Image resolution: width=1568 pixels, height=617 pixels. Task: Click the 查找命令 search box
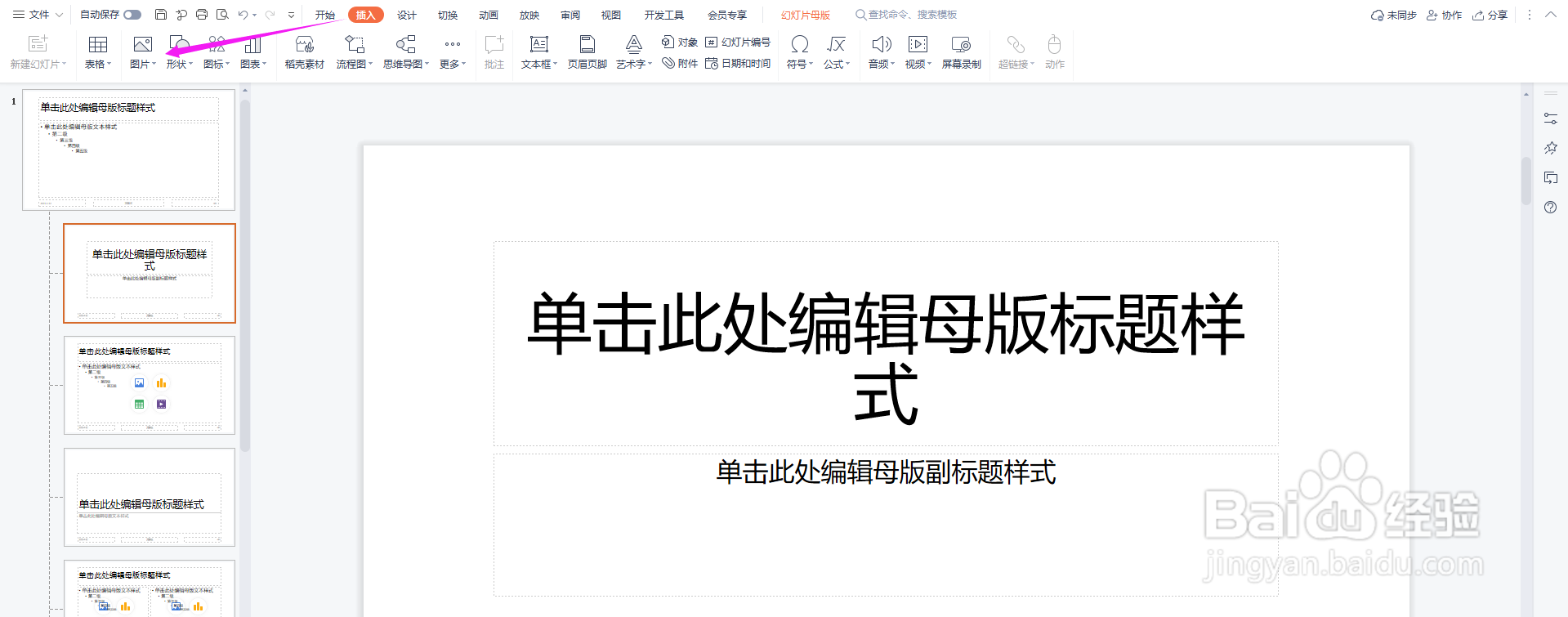click(906, 15)
